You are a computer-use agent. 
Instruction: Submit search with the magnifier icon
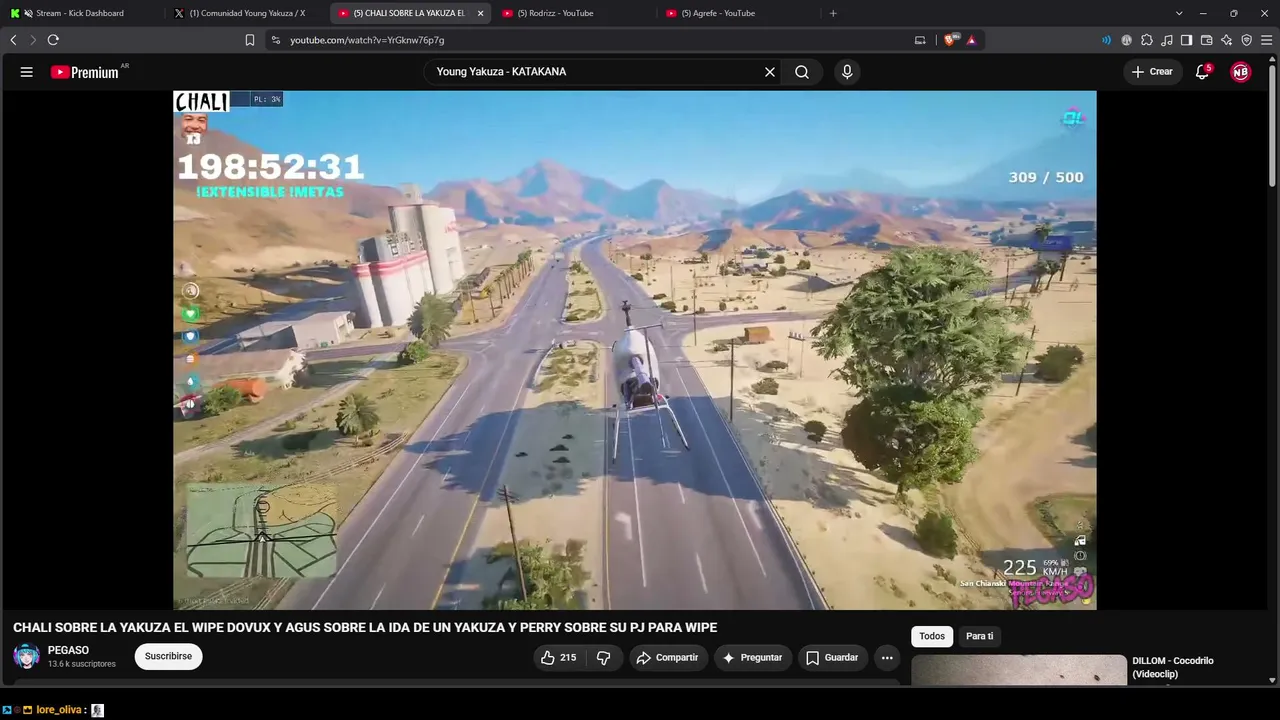802,72
